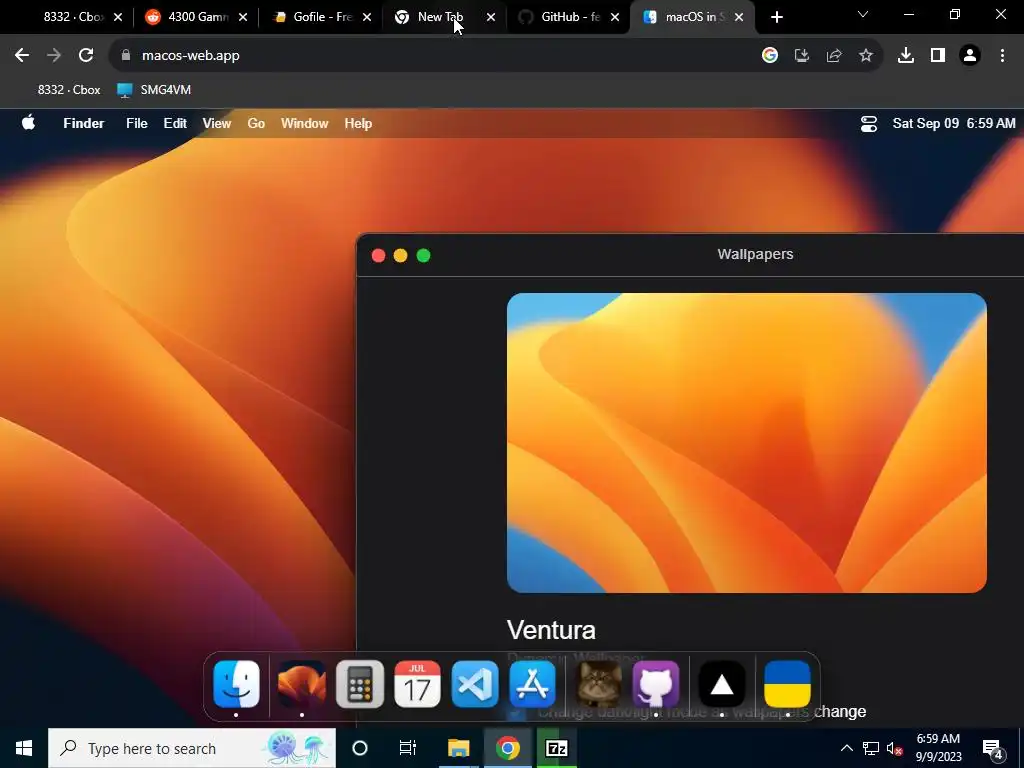Open Control Center in macOS menu bar
Image resolution: width=1024 pixels, height=768 pixels.
pos(869,123)
